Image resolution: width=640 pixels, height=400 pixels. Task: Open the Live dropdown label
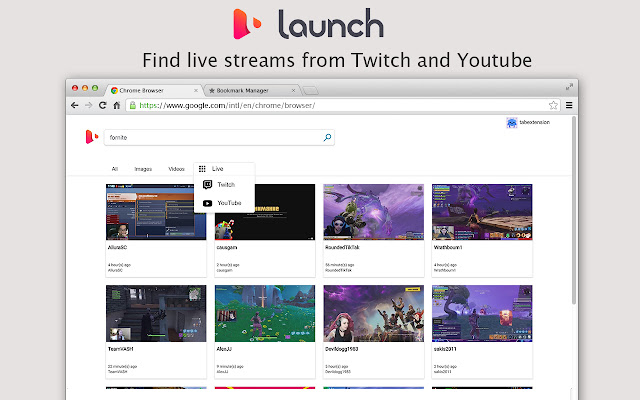(x=217, y=169)
